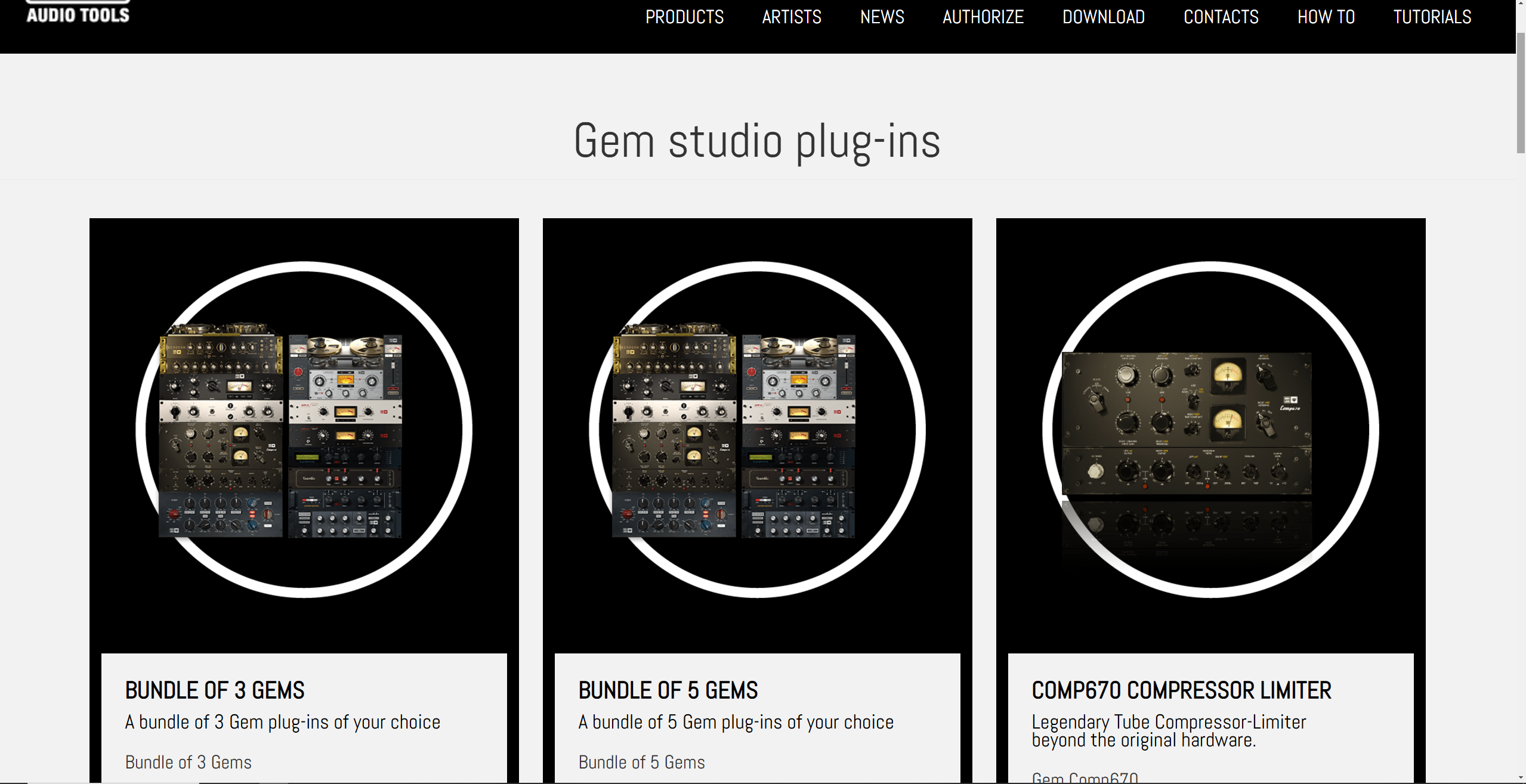Click the PRODUCTS navigation menu item
The width and height of the screenshot is (1526, 784).
pyautogui.click(x=683, y=17)
